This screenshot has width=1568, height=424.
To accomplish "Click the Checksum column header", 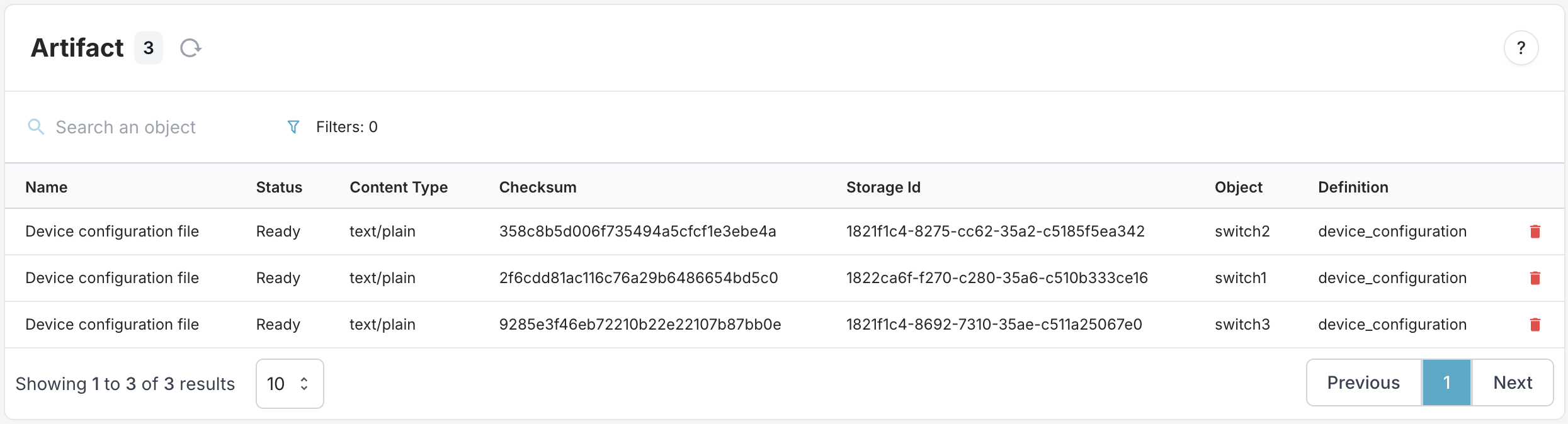I will click(x=537, y=187).
